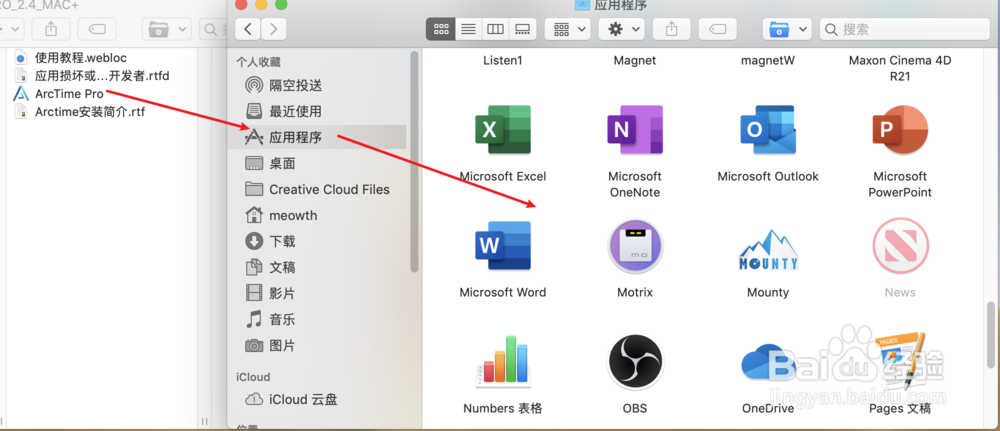Select the Listen1 app label
The image size is (1000, 431).
503,61
